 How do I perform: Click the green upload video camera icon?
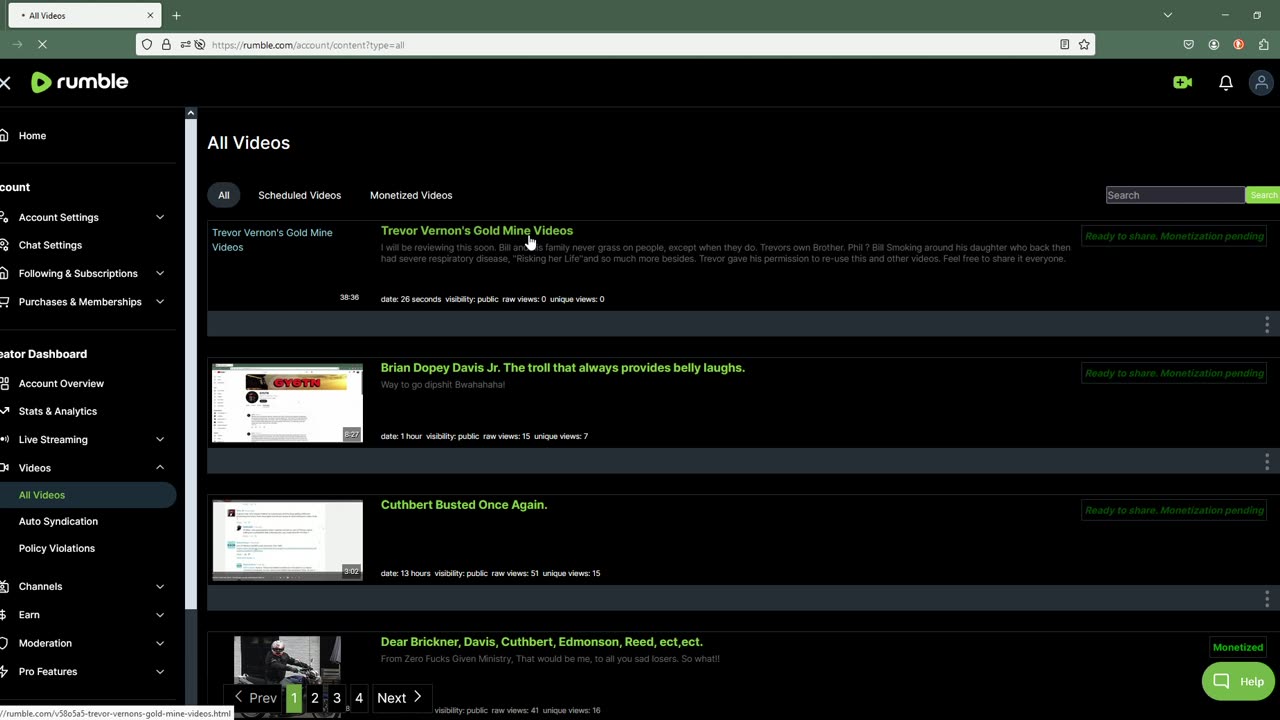(x=1182, y=83)
